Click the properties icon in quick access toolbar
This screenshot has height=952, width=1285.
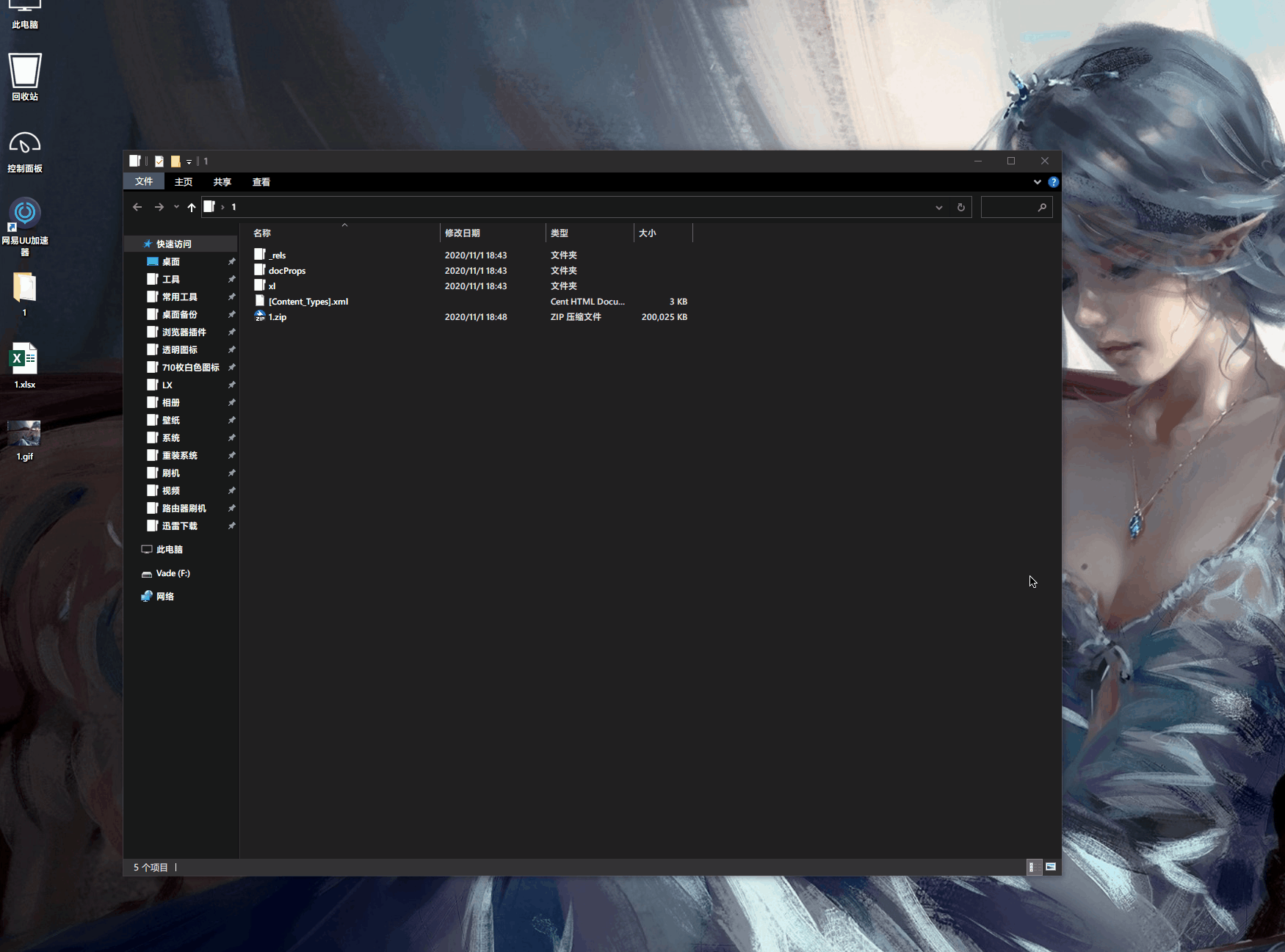(x=159, y=161)
